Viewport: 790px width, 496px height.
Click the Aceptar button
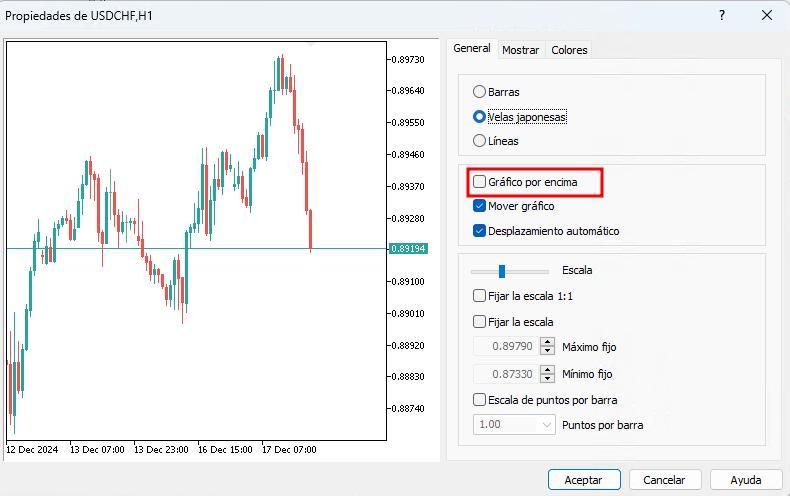pos(584,480)
